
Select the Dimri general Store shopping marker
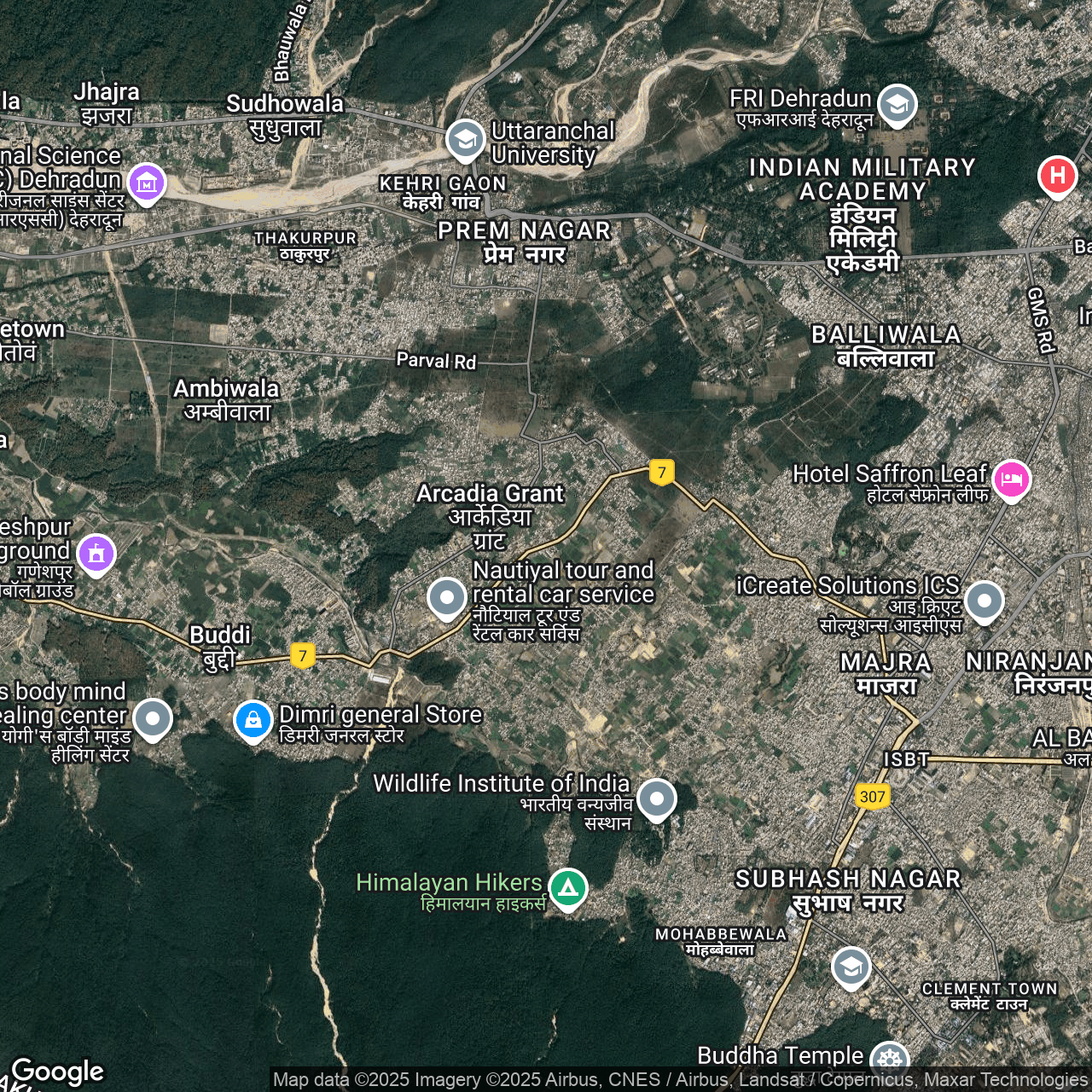tap(253, 720)
